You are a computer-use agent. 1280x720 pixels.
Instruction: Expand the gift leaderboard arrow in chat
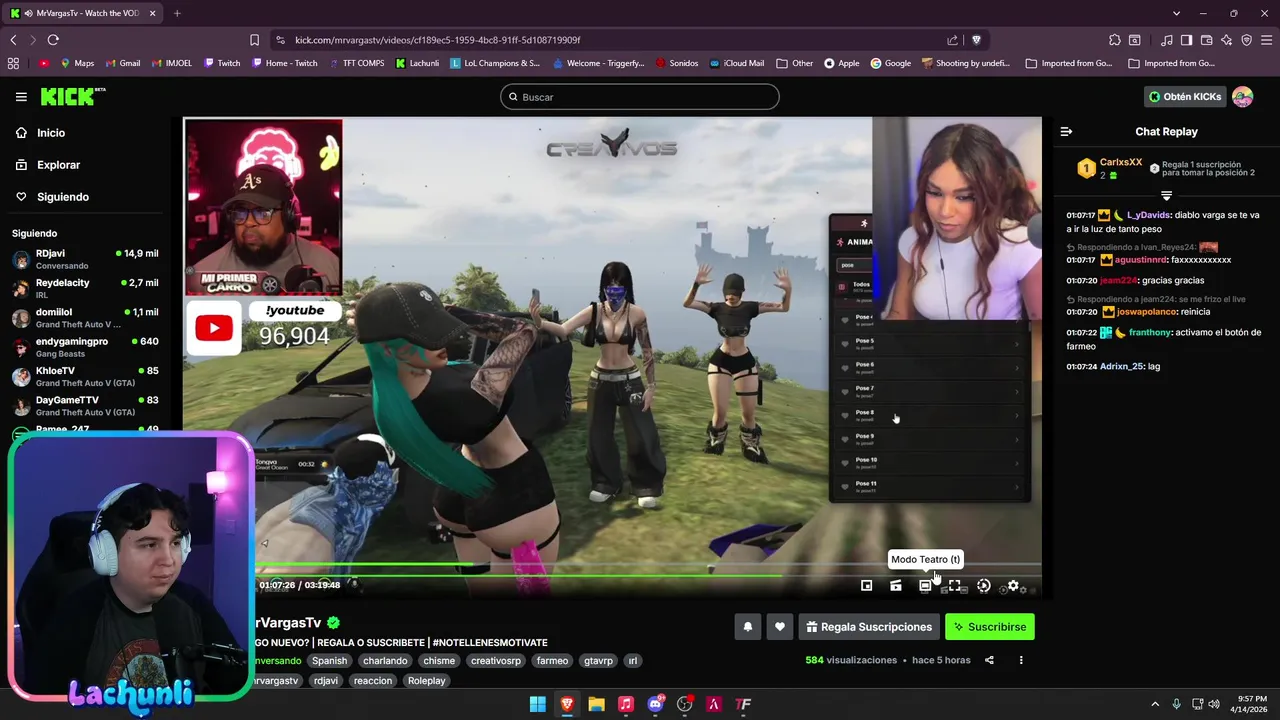coord(1166,195)
